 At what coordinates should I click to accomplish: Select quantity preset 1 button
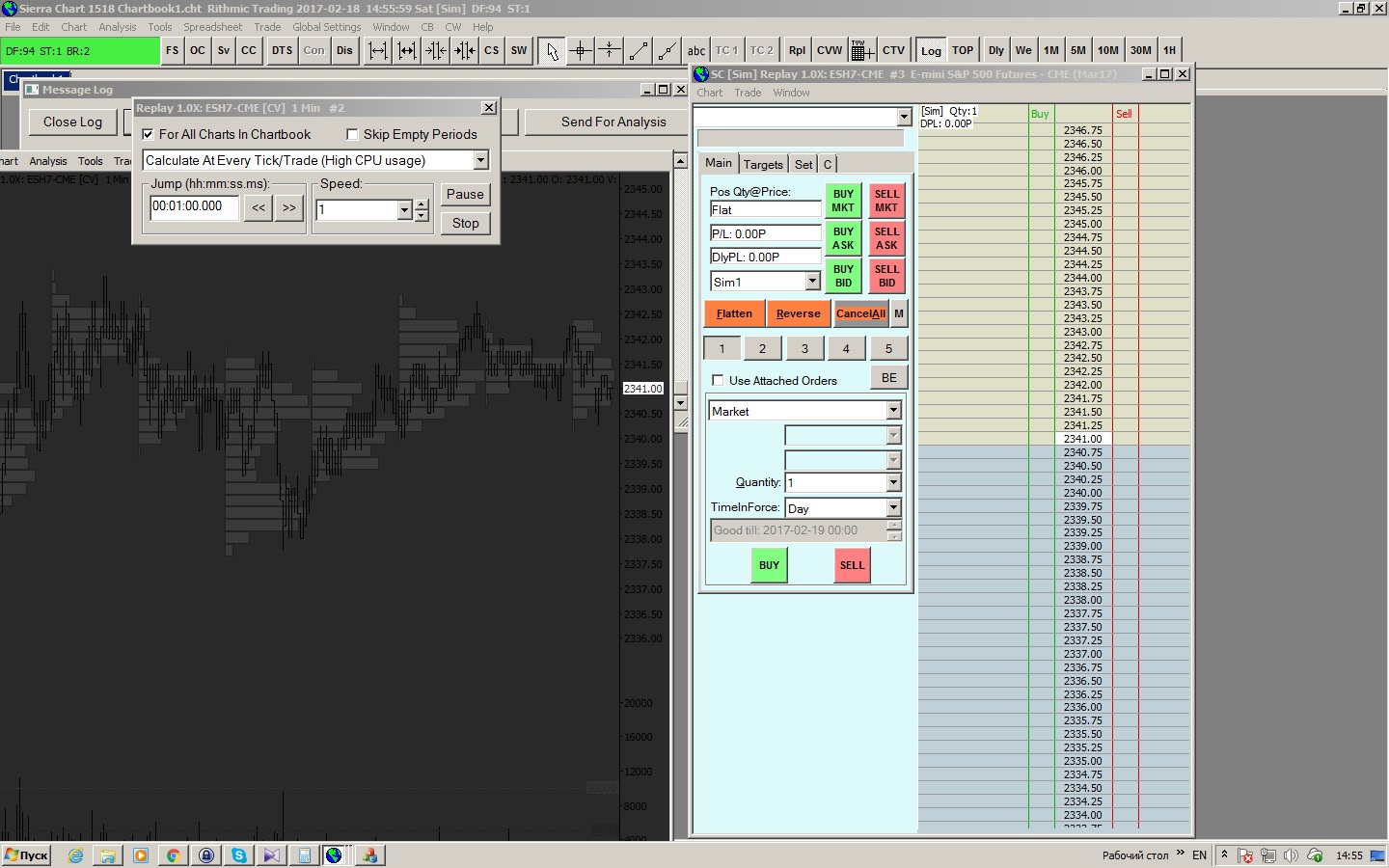click(x=722, y=349)
